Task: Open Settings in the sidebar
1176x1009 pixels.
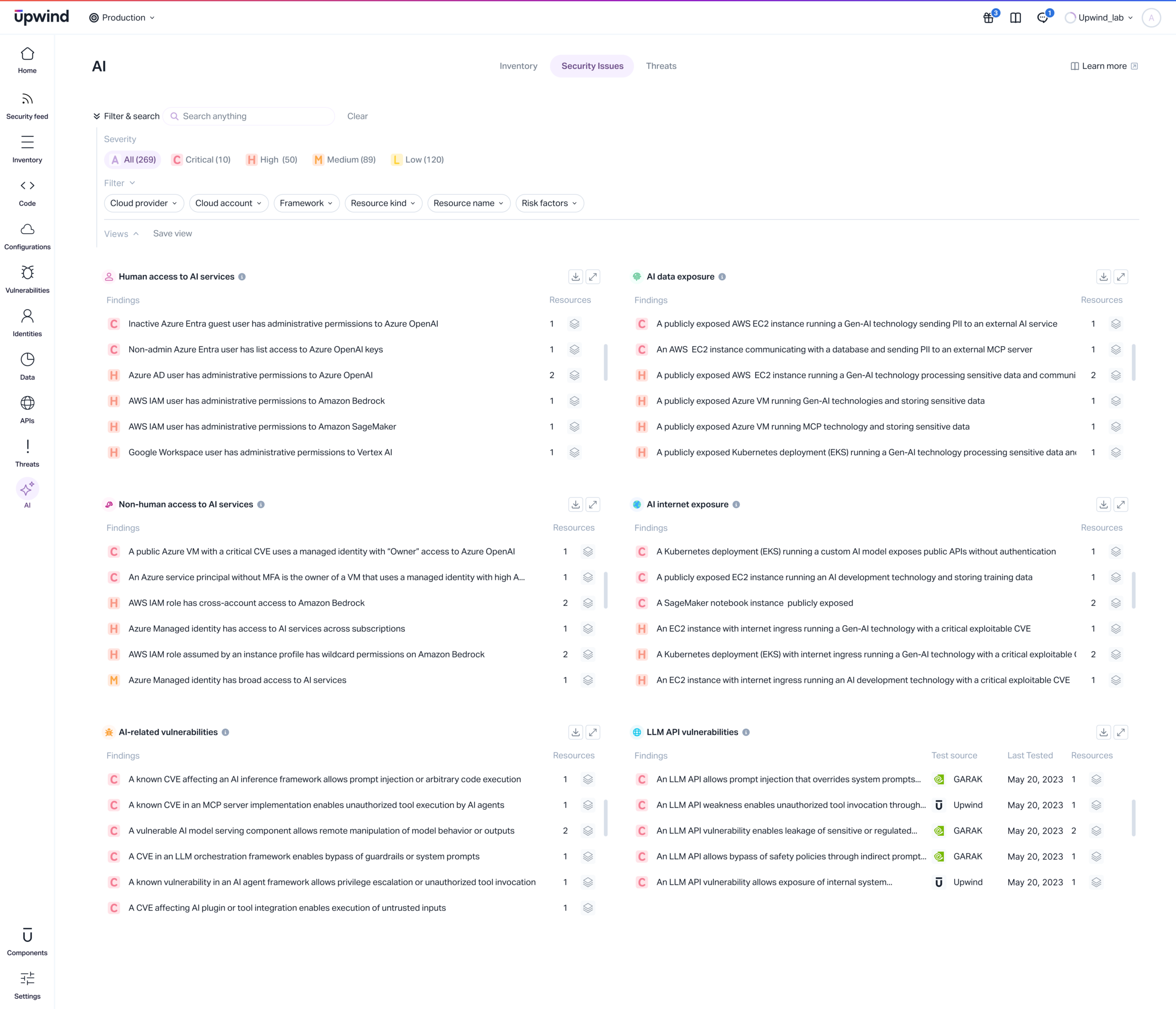Action: tap(27, 986)
